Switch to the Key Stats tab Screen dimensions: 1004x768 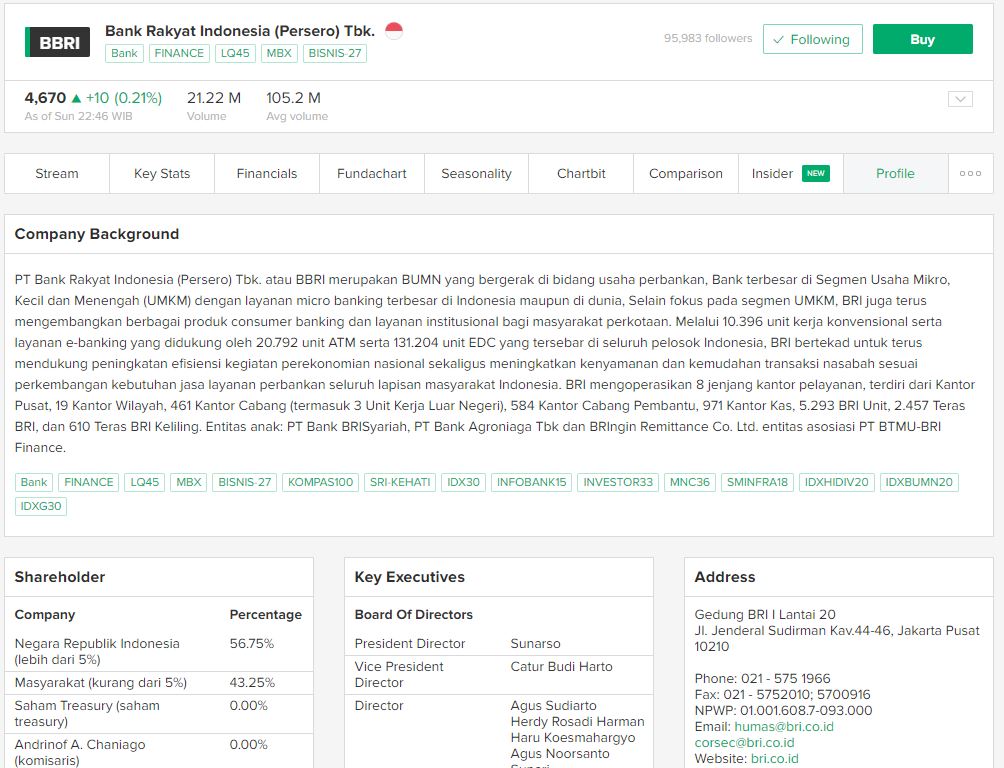[162, 174]
